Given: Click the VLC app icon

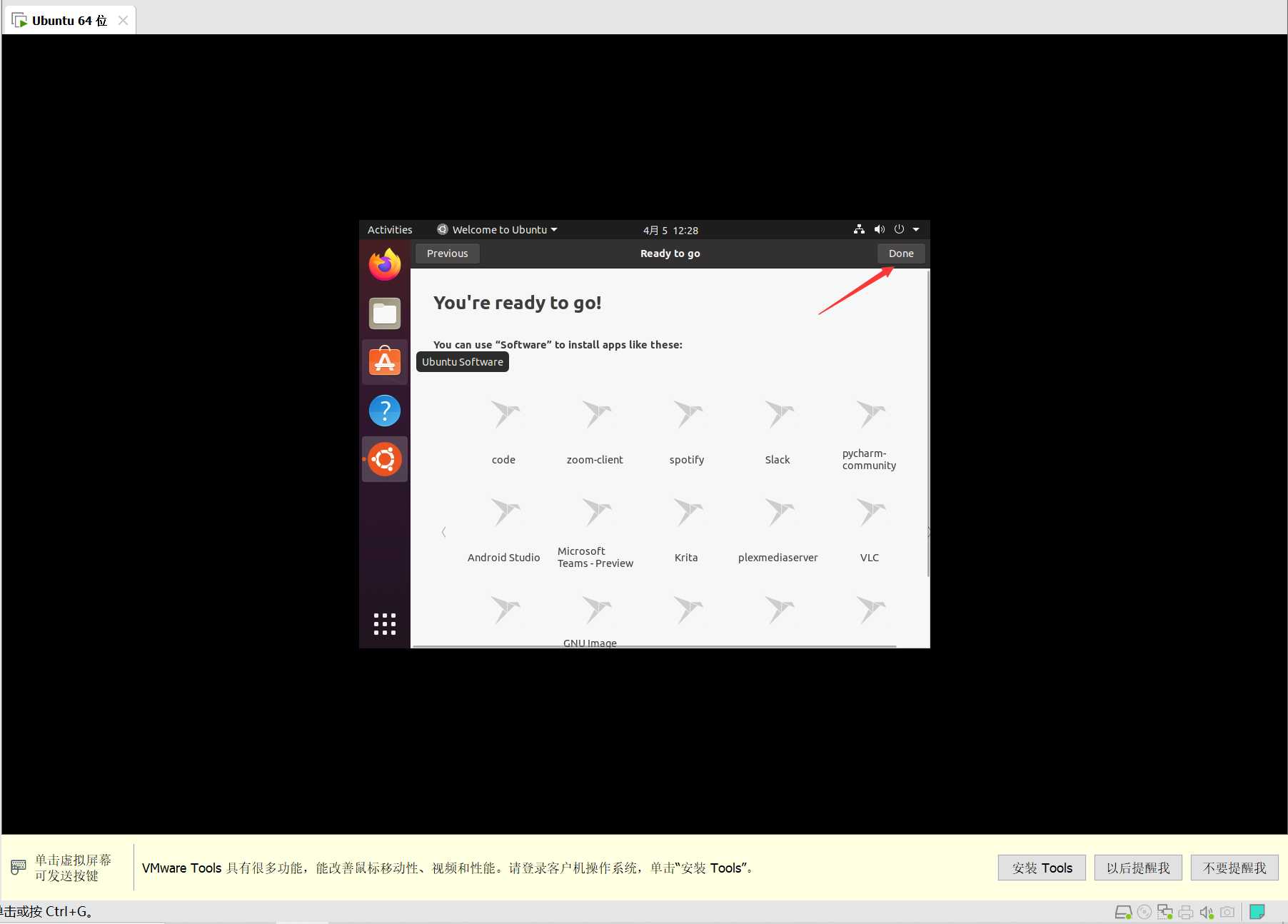Looking at the screenshot, I should tap(870, 512).
